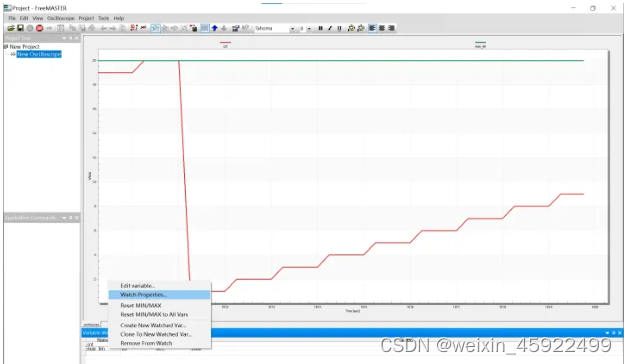Viewport: 627px width, 364px height.
Task: Collapse the New Project tree node
Action: (6, 46)
